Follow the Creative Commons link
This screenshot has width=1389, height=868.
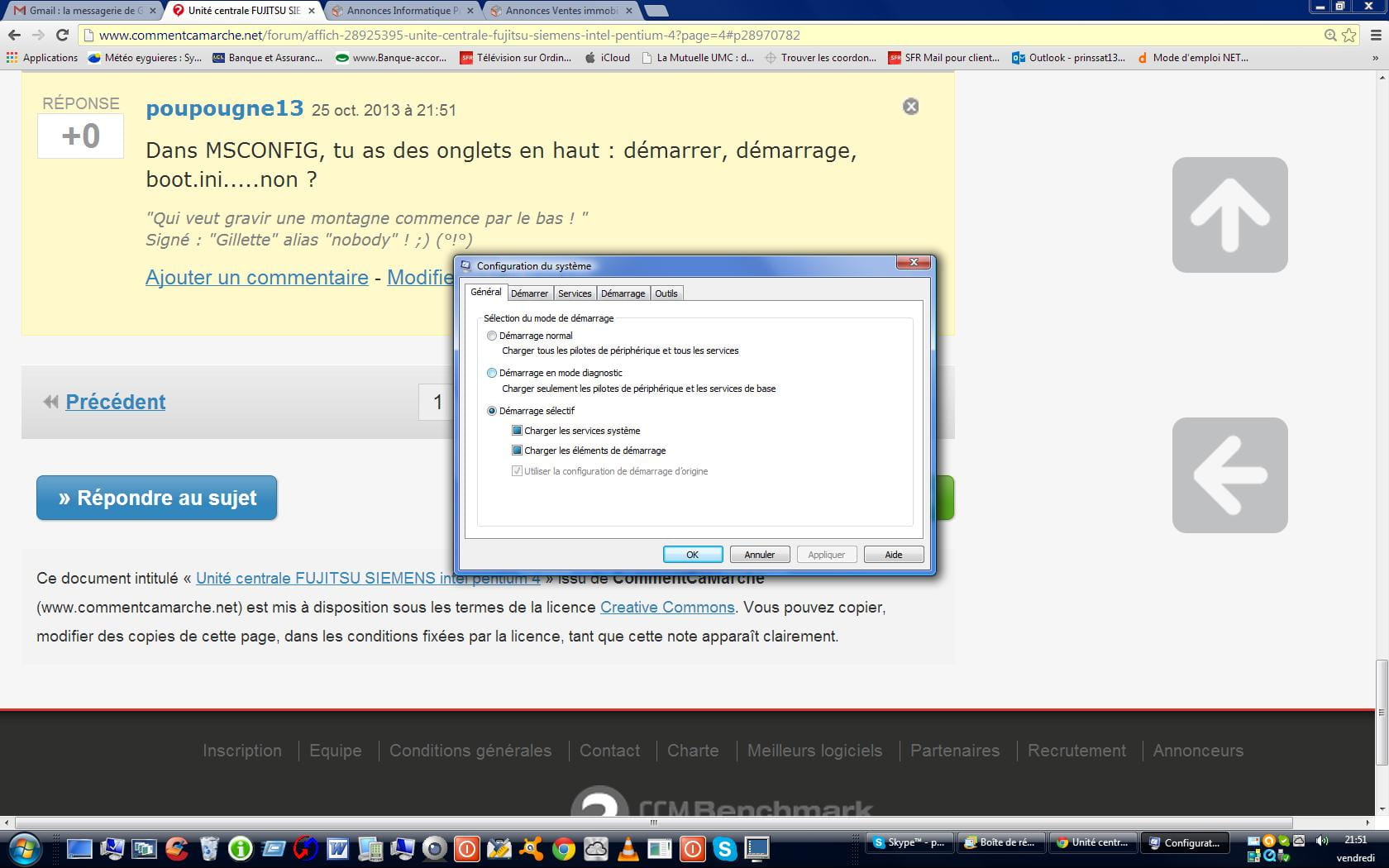pyautogui.click(x=666, y=607)
